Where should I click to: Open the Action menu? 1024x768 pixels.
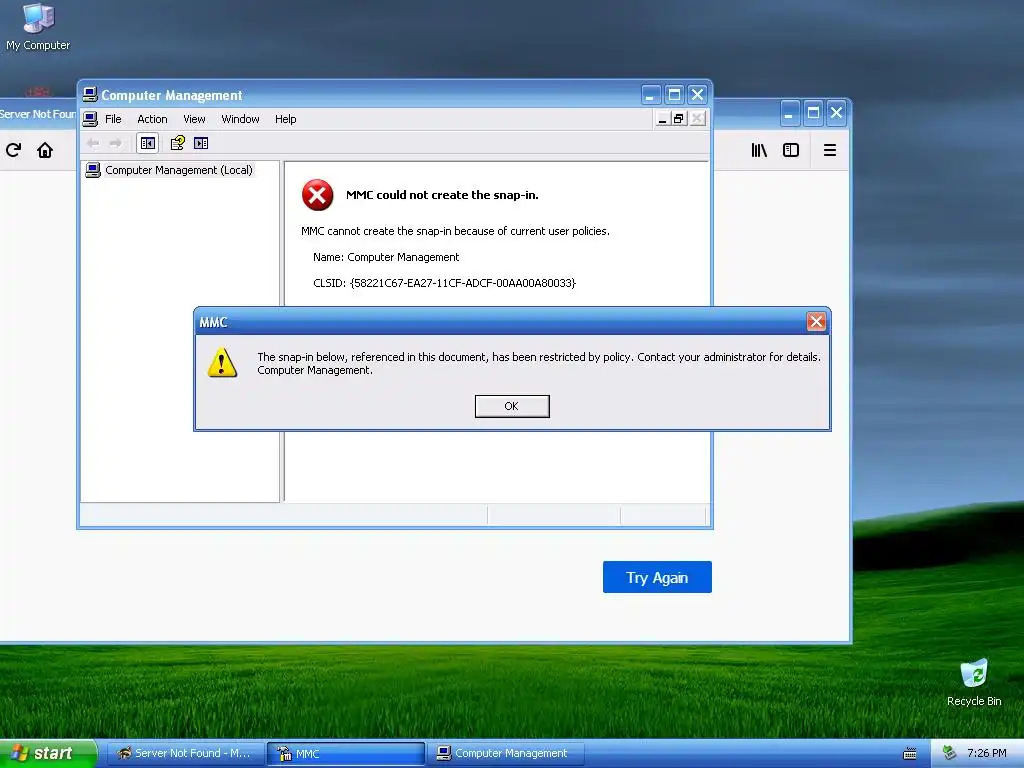pos(152,119)
